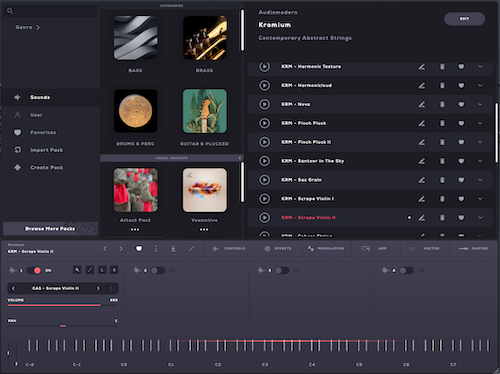Go to next preset in bottom header
Viewport: 500px width, 374px height.
pyautogui.click(x=121, y=249)
